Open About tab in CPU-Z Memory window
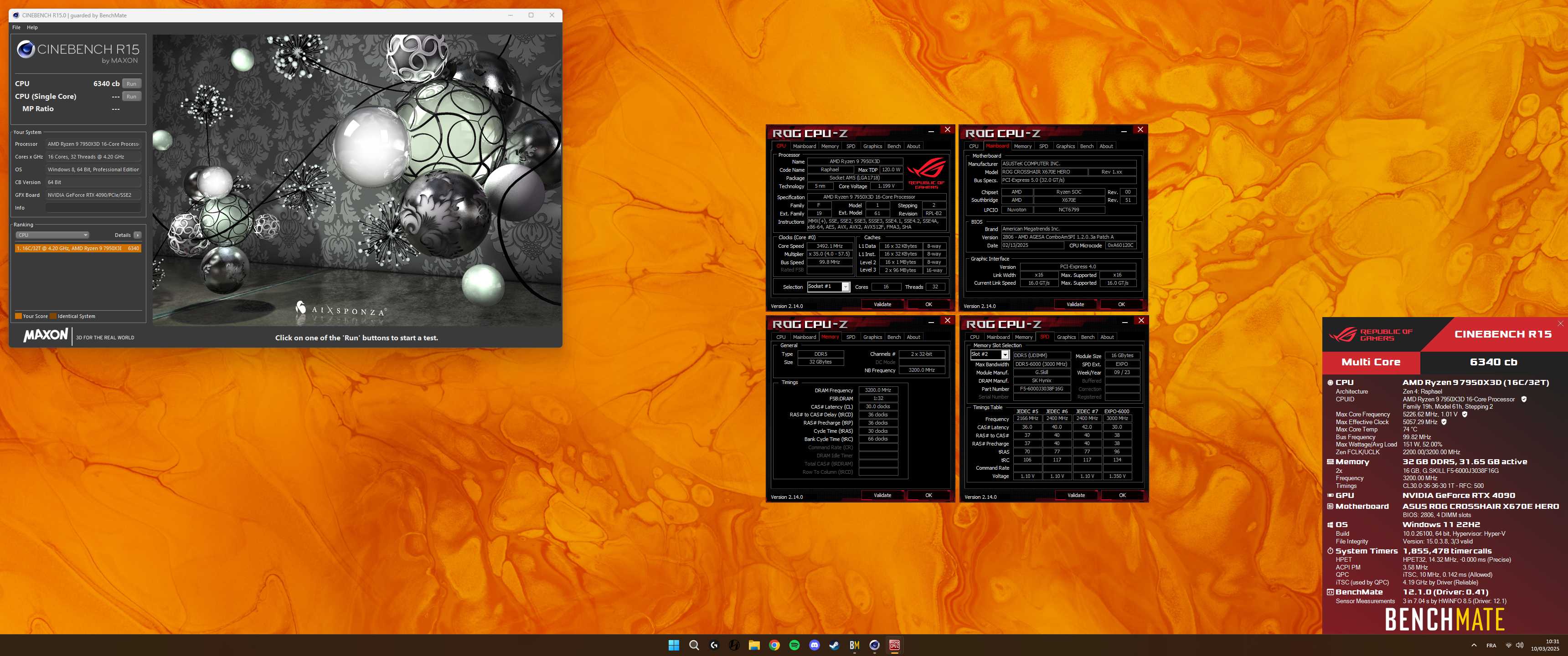 (913, 337)
